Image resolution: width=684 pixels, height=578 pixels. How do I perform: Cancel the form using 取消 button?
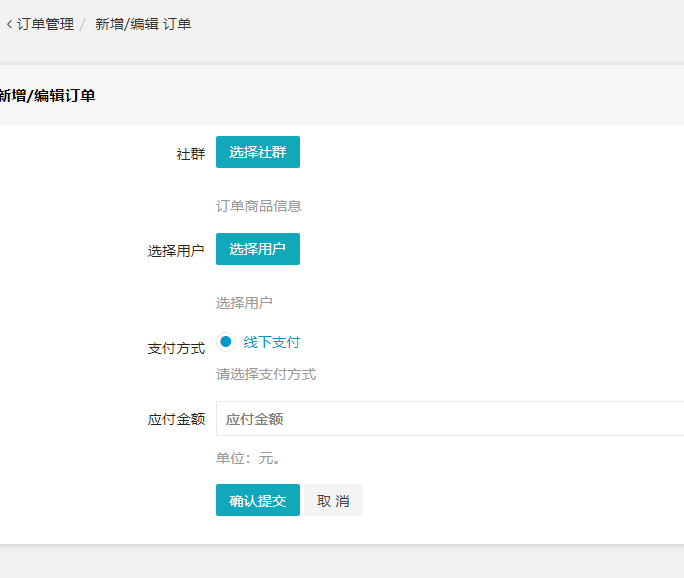click(333, 500)
